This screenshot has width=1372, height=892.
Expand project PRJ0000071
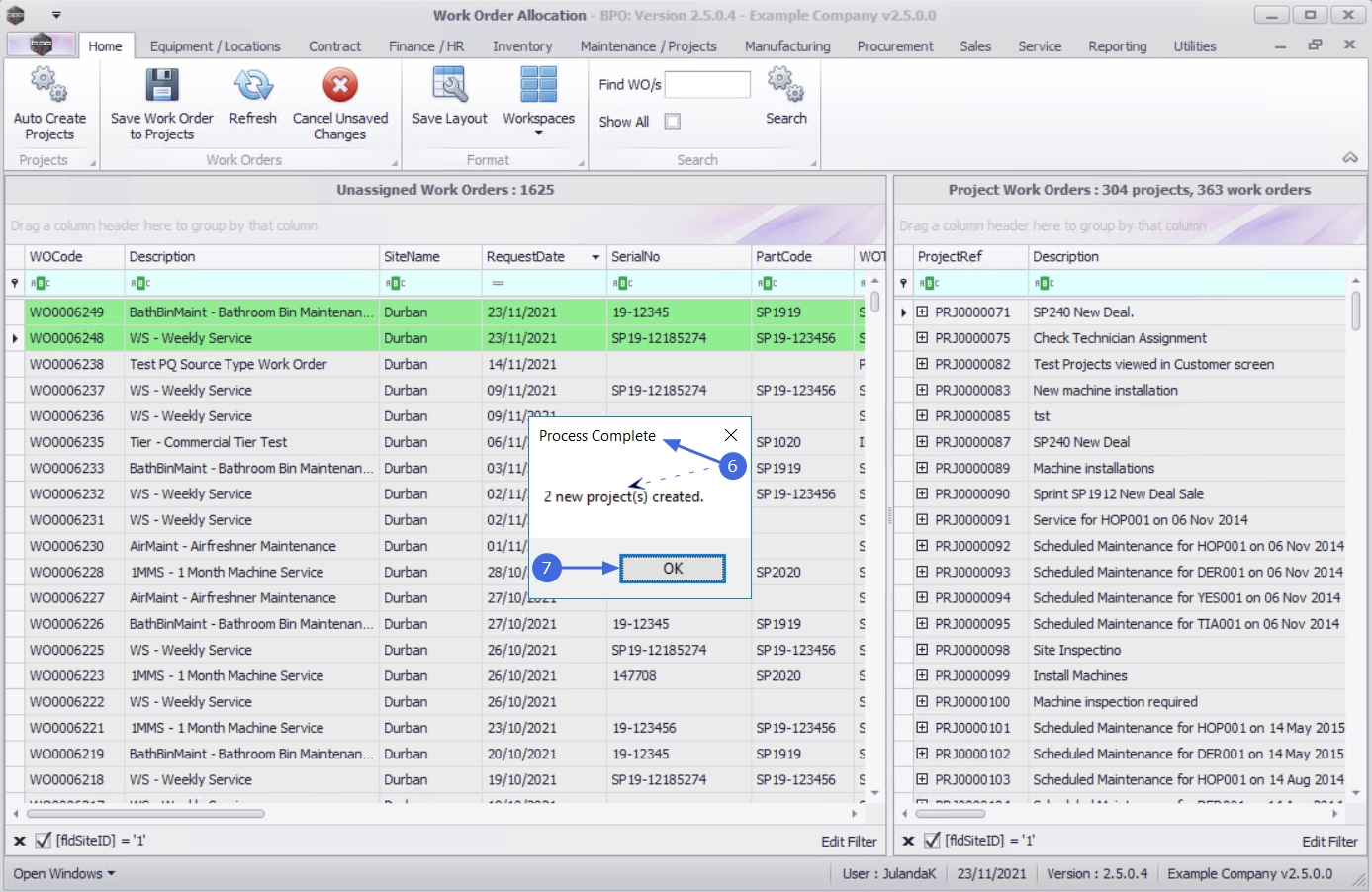(x=922, y=312)
